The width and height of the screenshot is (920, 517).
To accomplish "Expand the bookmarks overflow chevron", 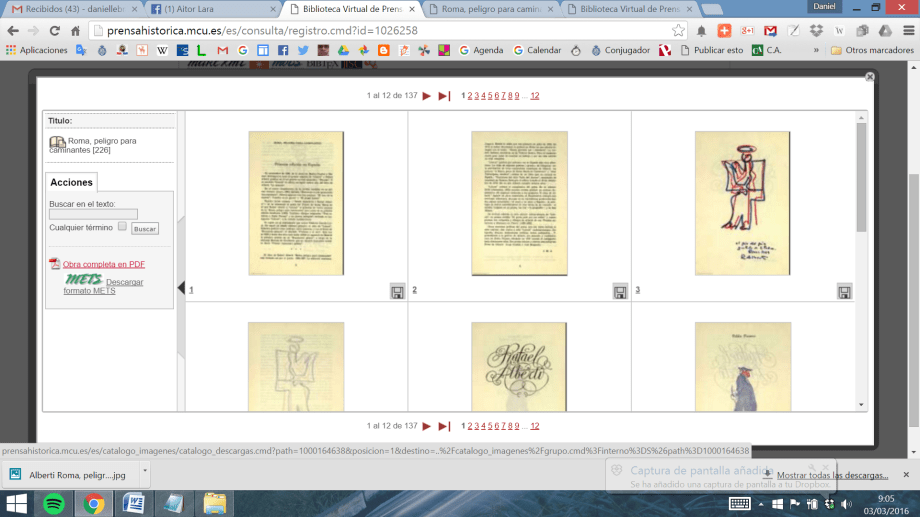I will [816, 50].
